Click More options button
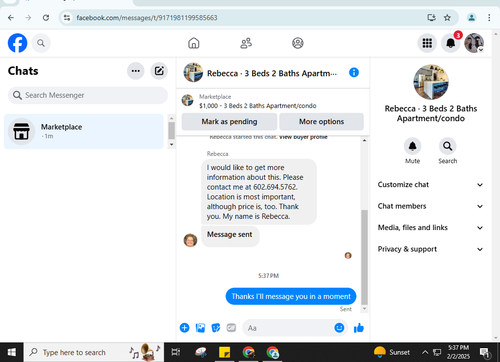The height and width of the screenshot is (362, 500). point(321,122)
